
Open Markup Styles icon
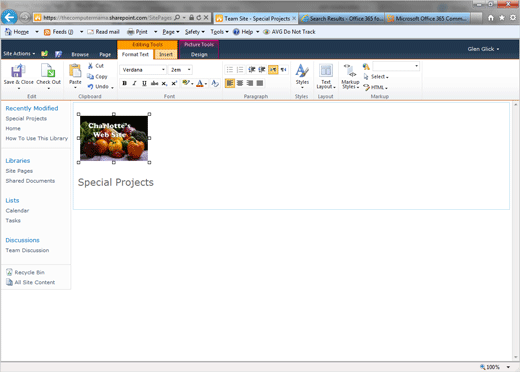pos(350,71)
